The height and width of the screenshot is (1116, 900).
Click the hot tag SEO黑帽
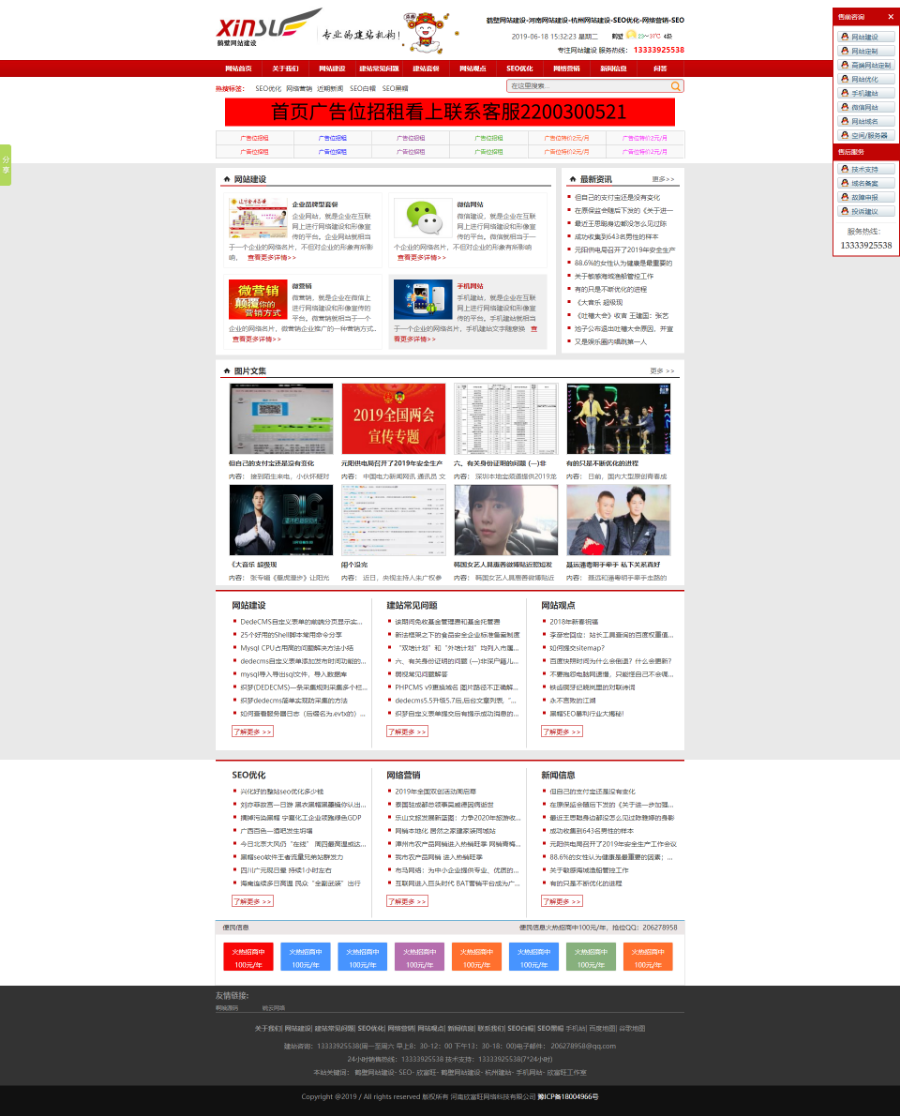point(395,89)
